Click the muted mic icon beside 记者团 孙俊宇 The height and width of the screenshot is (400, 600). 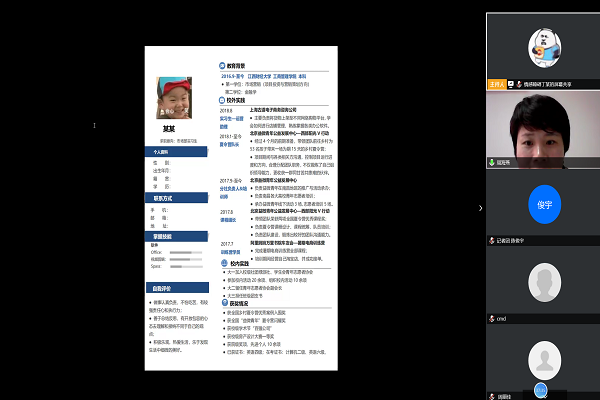pos(492,240)
